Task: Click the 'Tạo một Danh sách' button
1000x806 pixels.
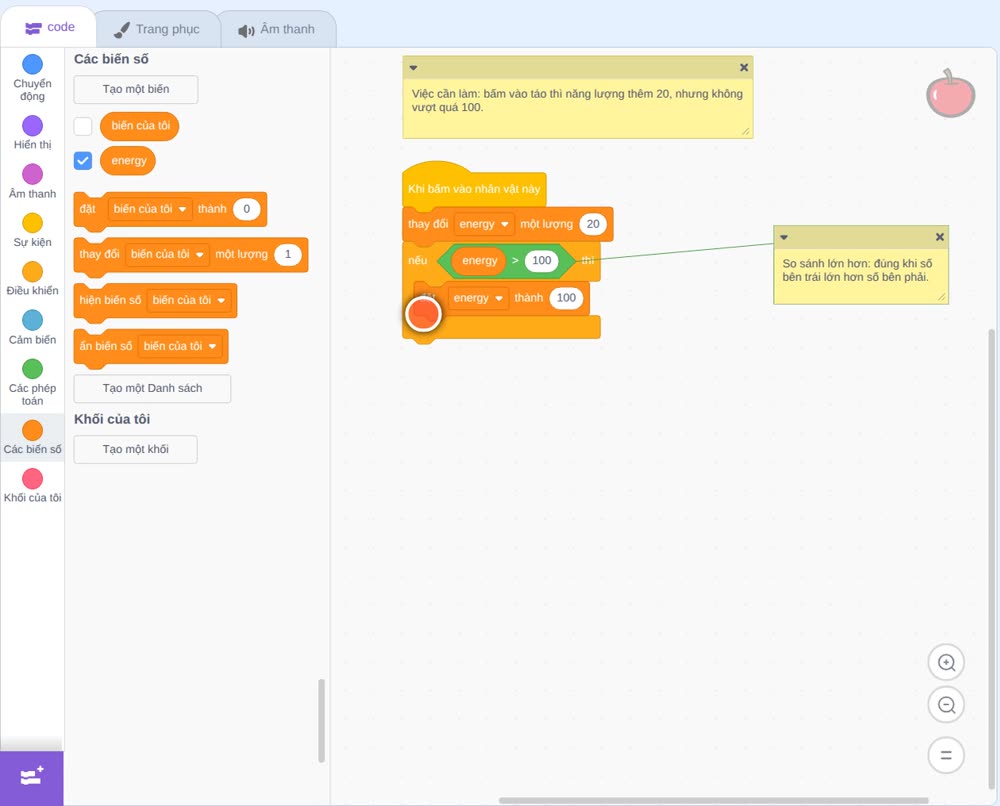Action: pos(152,388)
